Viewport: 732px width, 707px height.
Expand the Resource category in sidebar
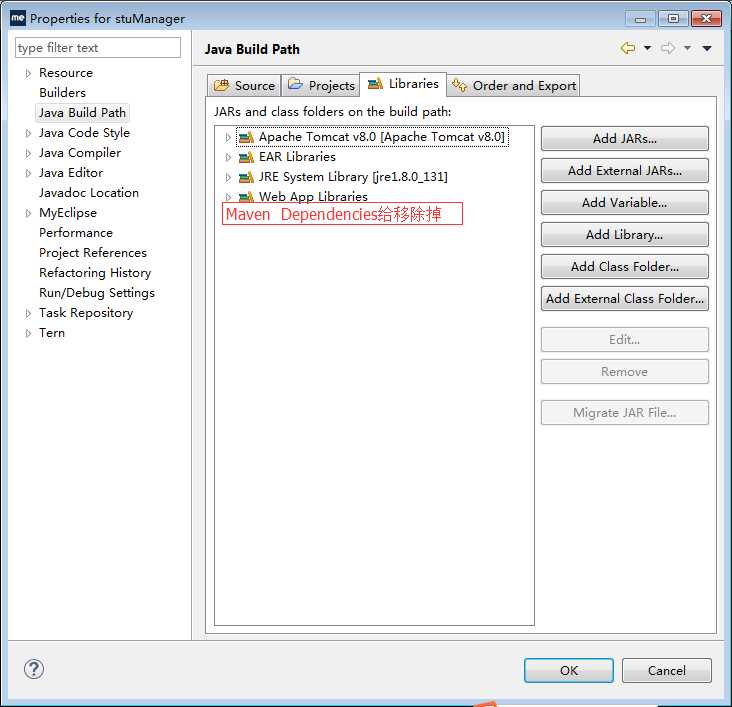28,73
